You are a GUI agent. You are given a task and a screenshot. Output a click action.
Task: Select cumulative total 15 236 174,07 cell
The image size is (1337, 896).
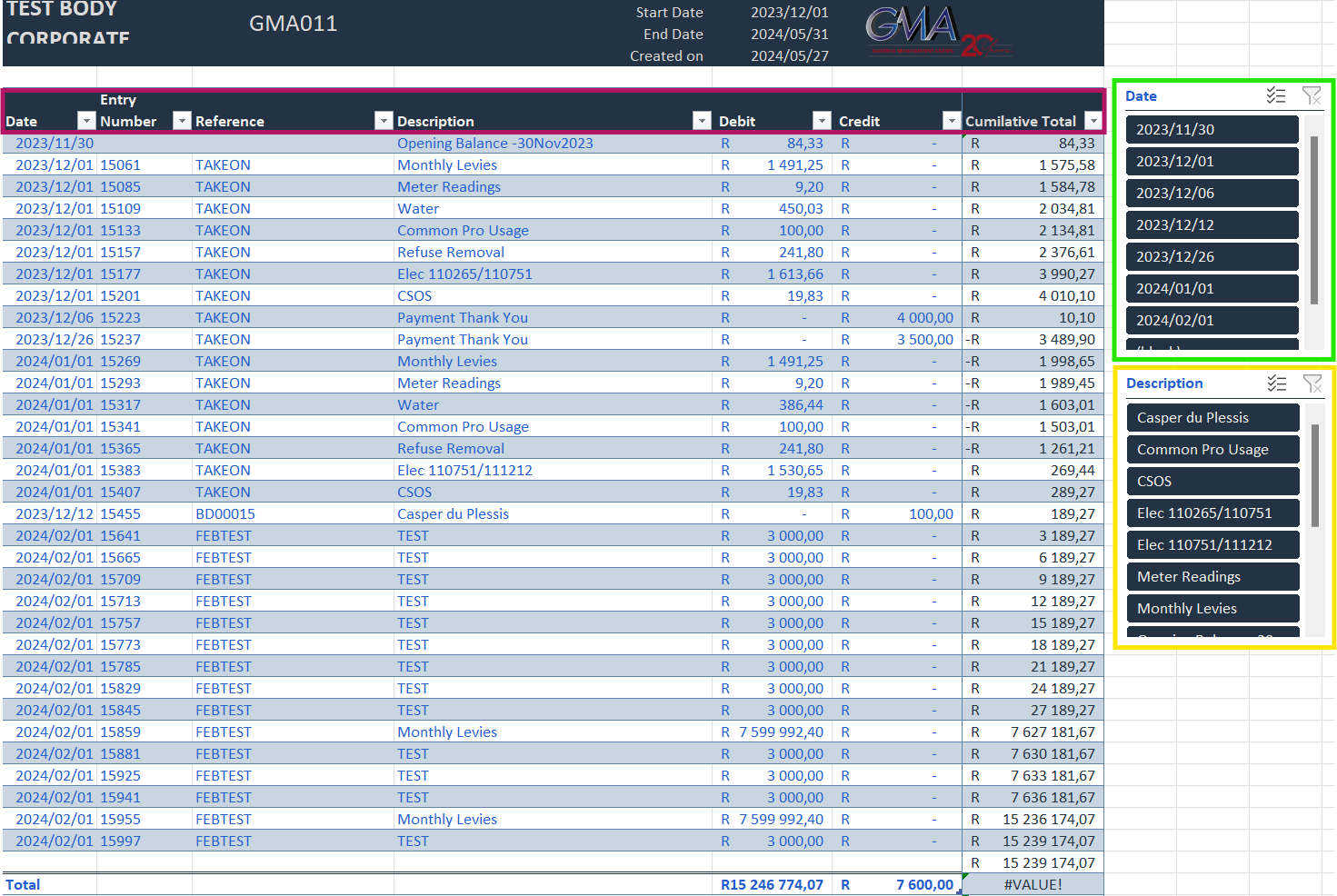[x=1033, y=819]
